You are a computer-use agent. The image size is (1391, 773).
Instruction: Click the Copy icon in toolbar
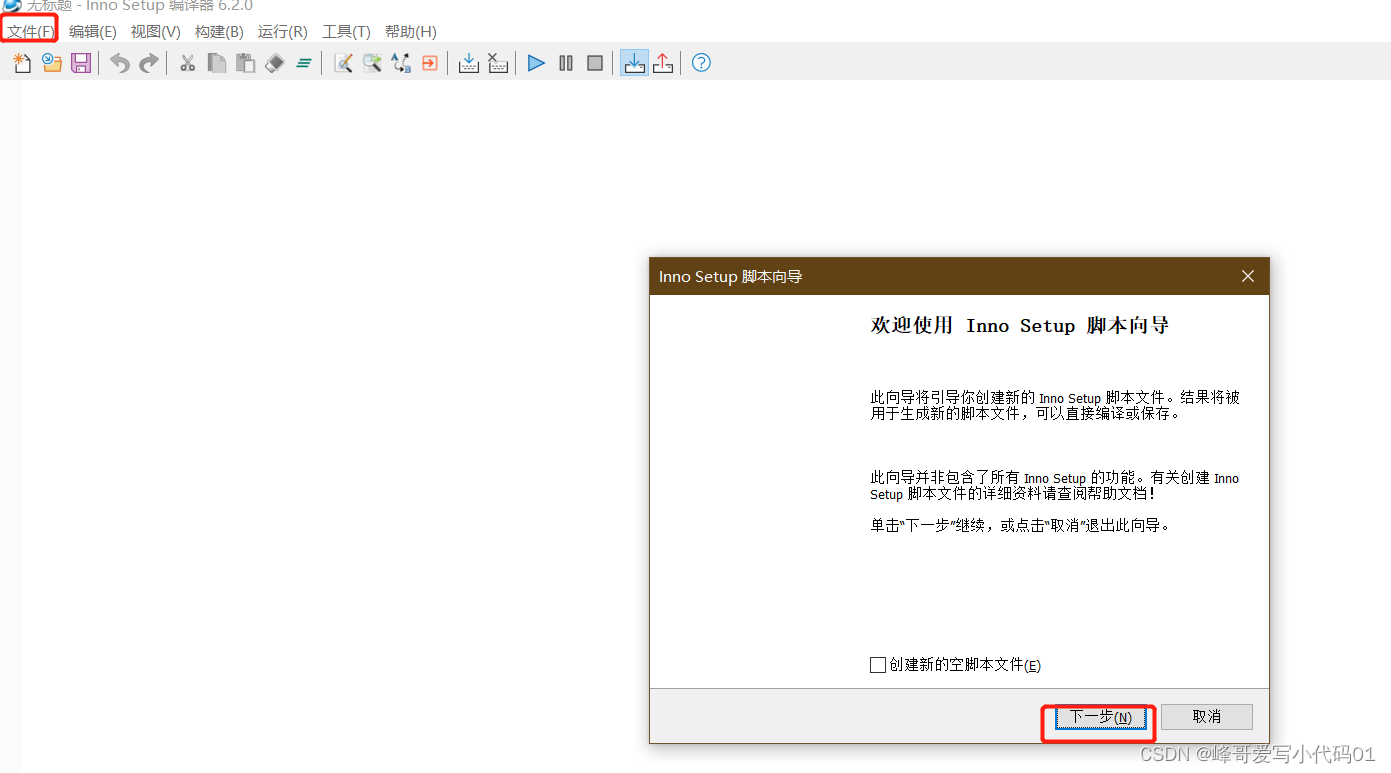[x=216, y=63]
